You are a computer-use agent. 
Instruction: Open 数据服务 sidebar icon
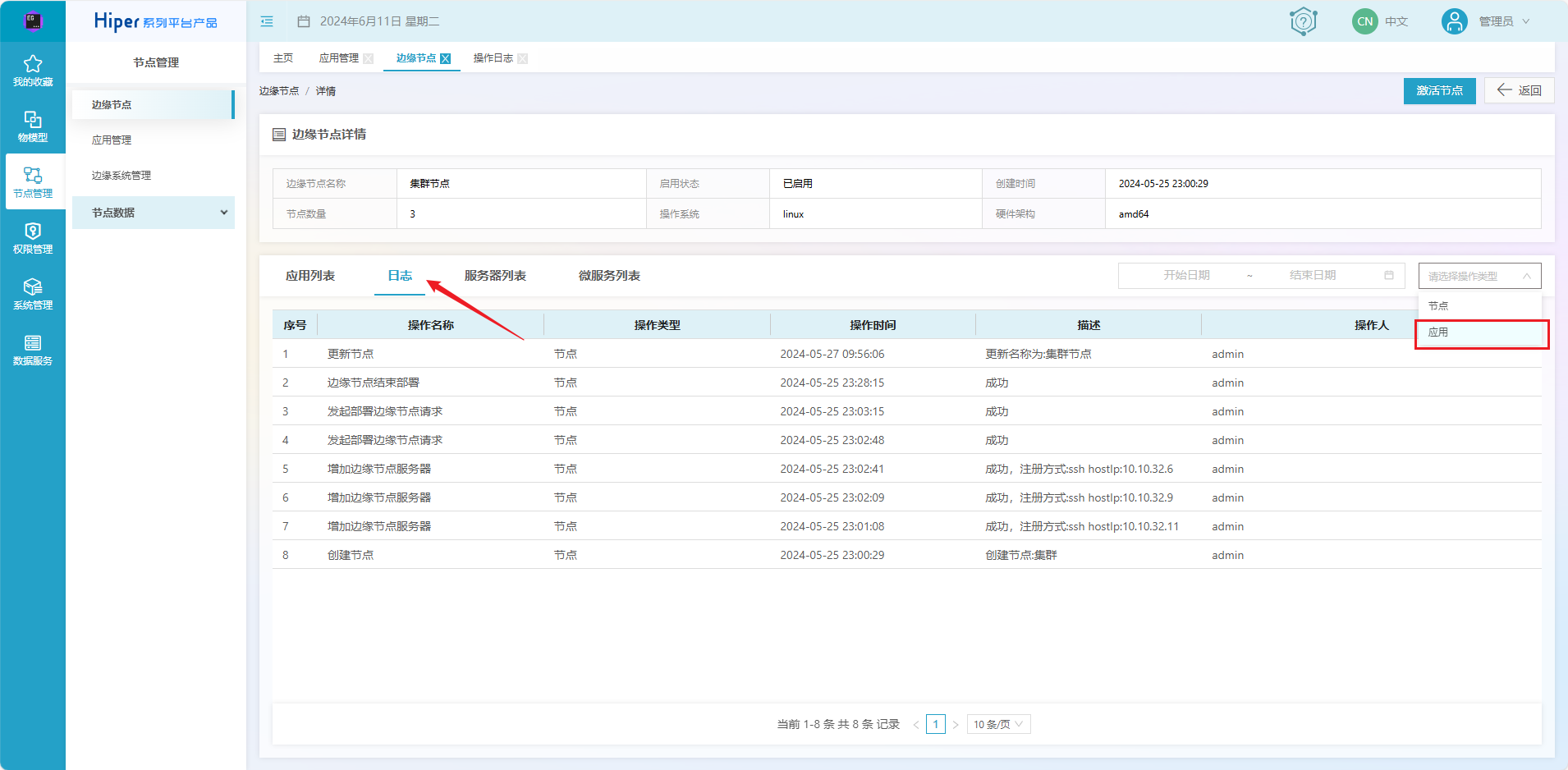[x=33, y=342]
